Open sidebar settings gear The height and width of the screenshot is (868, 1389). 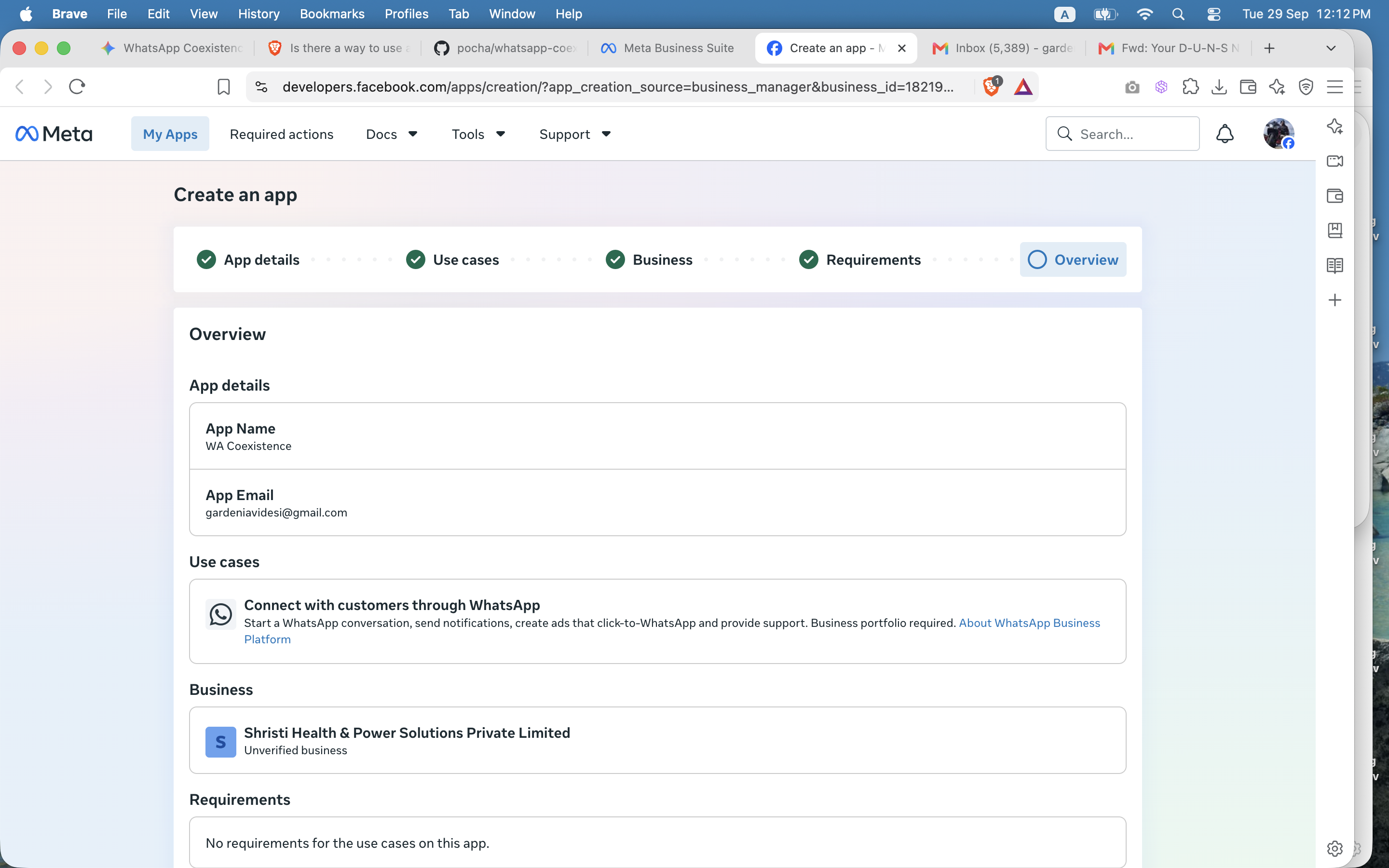click(1335, 848)
